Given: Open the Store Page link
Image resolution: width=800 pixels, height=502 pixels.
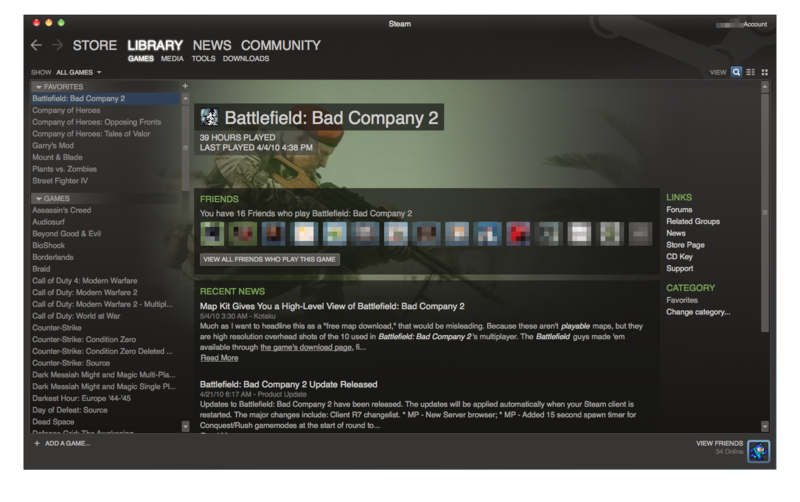Looking at the screenshot, I should 685,245.
